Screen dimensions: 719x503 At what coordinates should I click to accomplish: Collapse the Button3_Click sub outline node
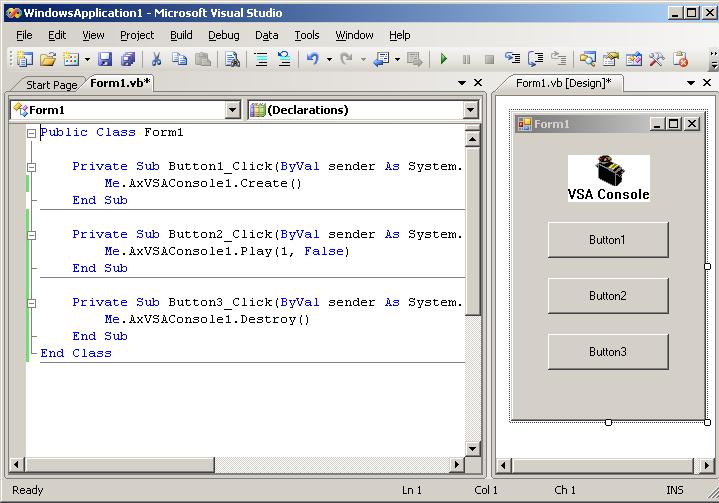pos(31,303)
